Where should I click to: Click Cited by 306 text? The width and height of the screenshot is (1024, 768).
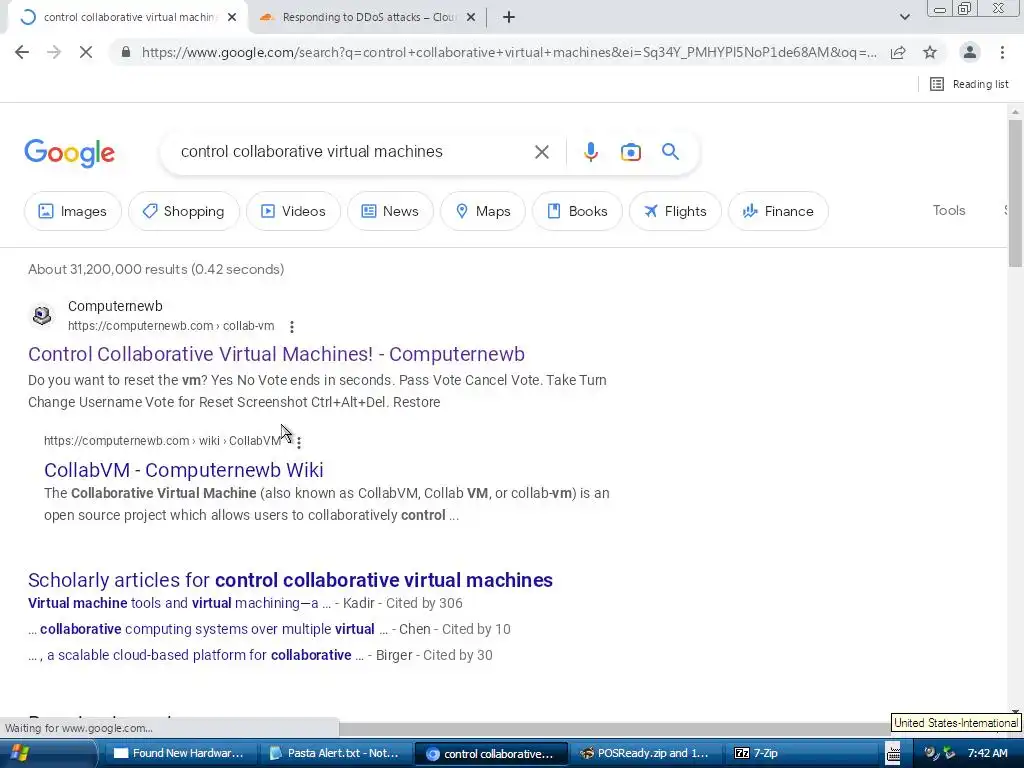(424, 603)
